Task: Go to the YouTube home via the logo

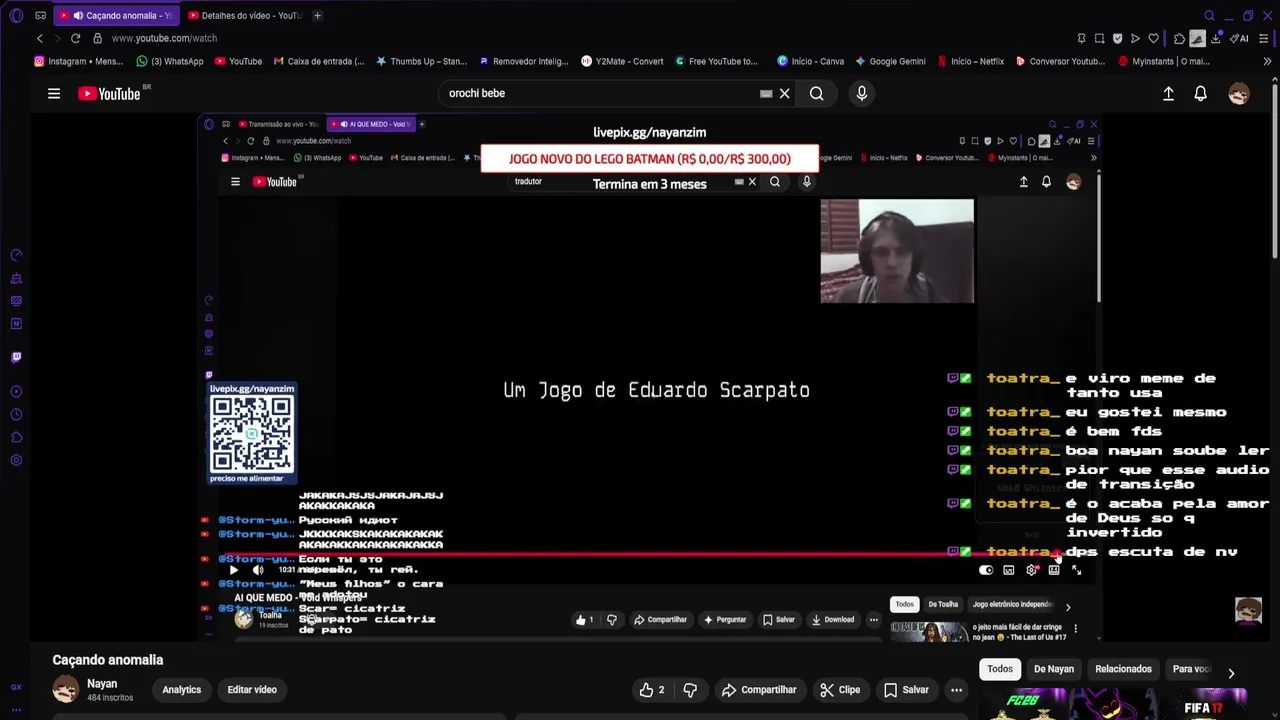Action: pos(110,93)
